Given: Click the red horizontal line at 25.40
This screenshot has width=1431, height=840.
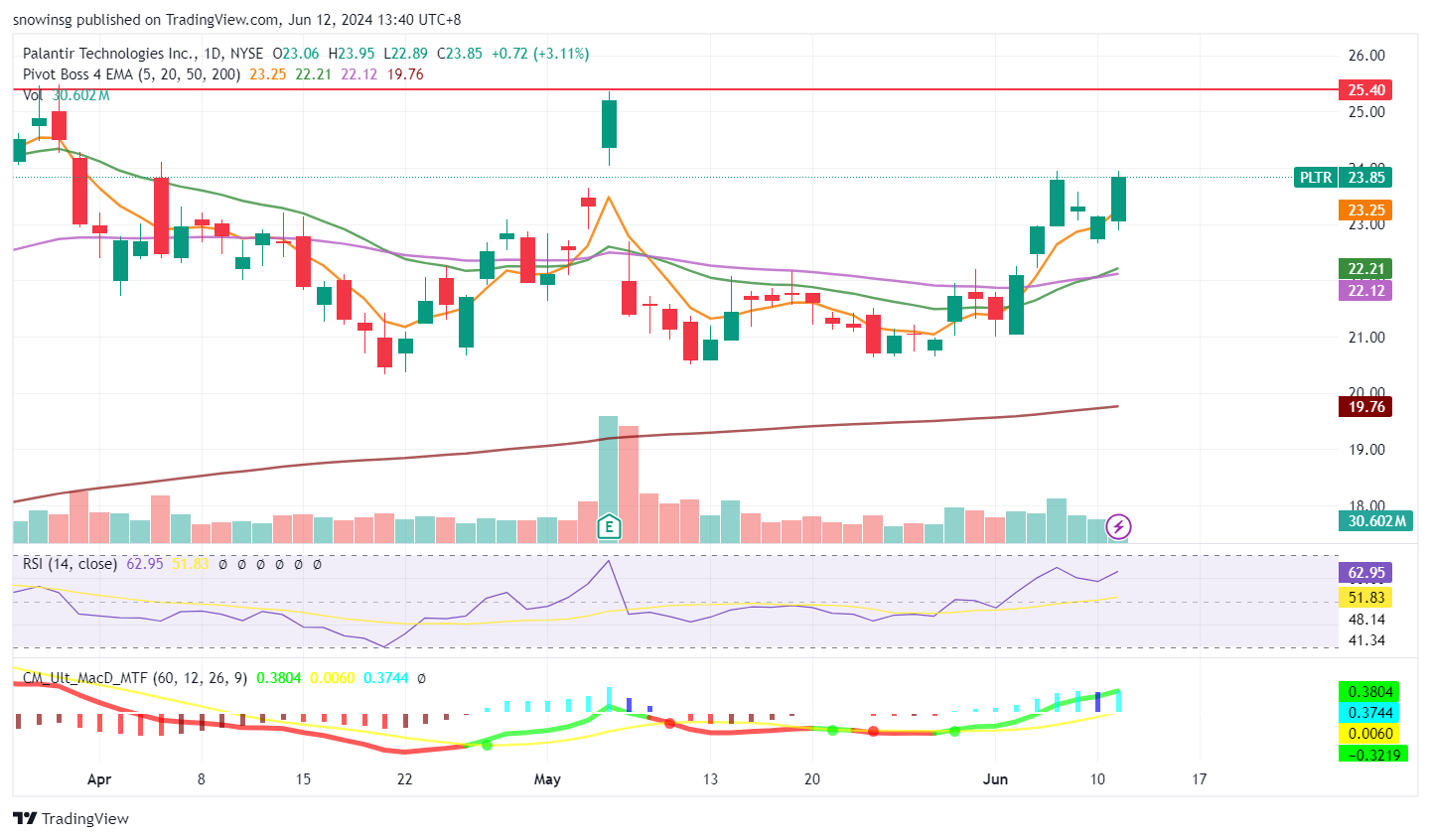Looking at the screenshot, I should [x=675, y=89].
